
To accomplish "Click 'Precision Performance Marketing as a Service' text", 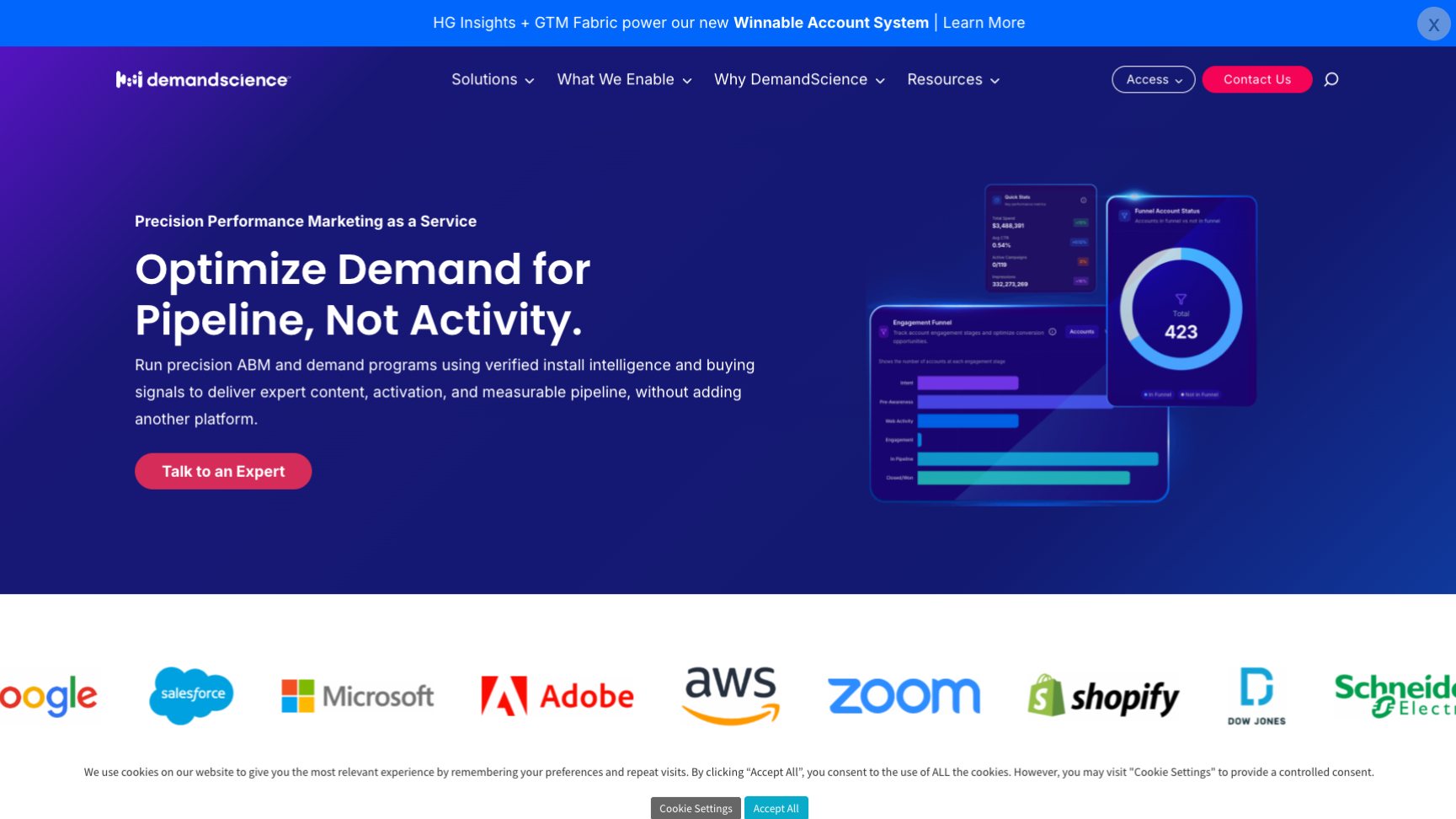I will pos(306,221).
